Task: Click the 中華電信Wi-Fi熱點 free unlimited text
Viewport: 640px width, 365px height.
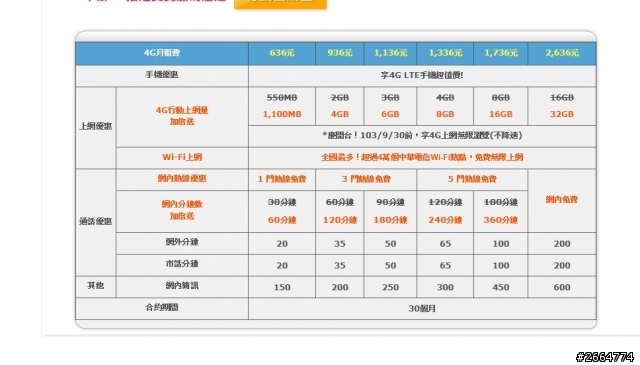Action: pos(422,157)
